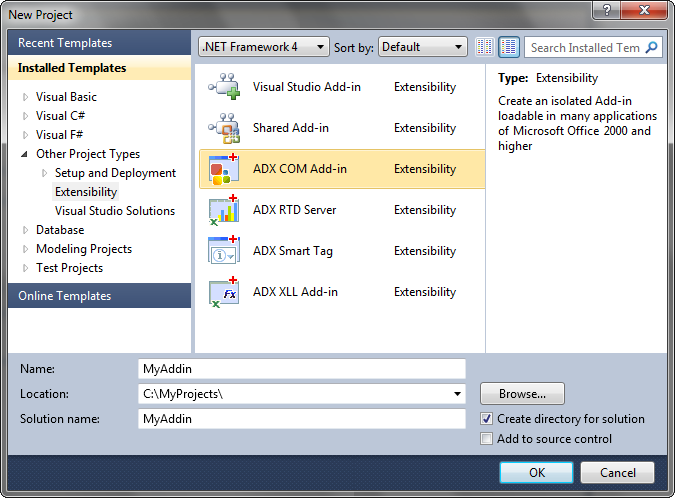The width and height of the screenshot is (675, 498).
Task: Click the 'Modeling Projects' tree label
Action: (x=84, y=249)
